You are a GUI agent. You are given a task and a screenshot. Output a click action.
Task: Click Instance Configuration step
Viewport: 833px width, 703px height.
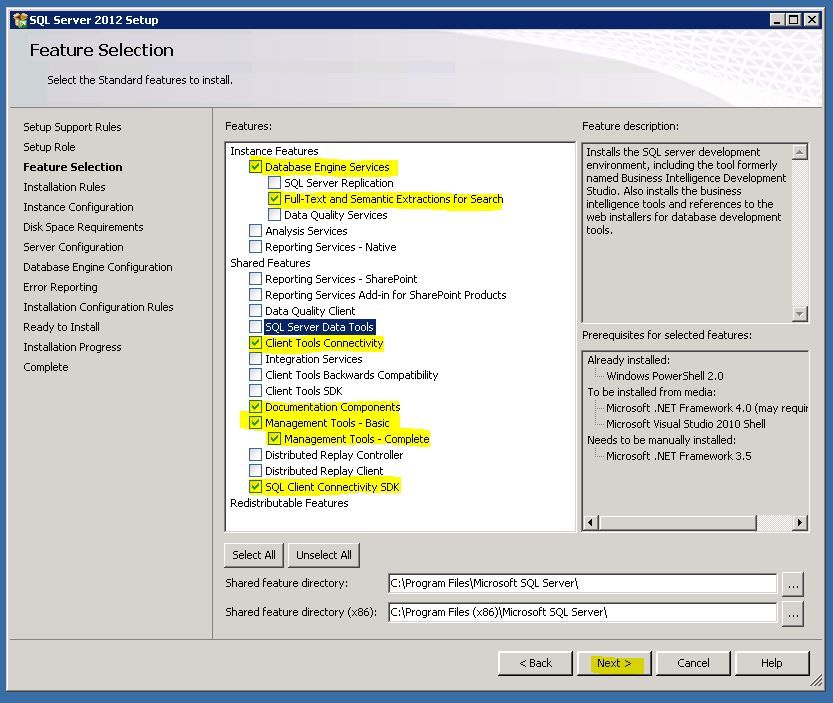[x=78, y=207]
